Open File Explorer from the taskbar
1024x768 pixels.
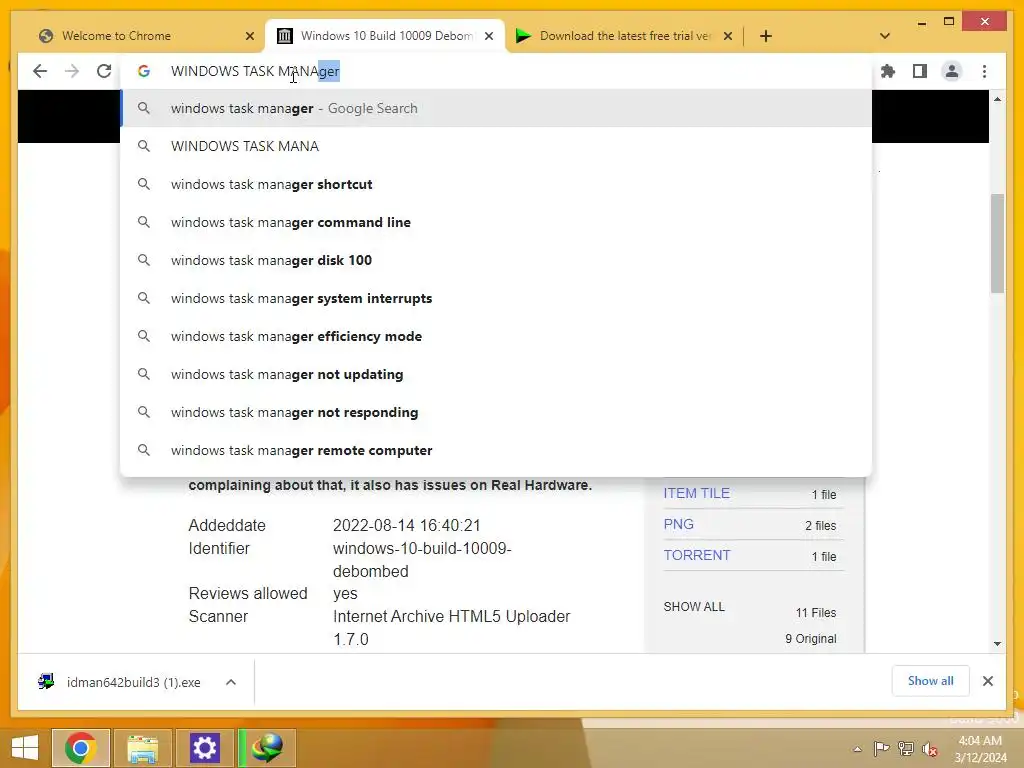[142, 748]
